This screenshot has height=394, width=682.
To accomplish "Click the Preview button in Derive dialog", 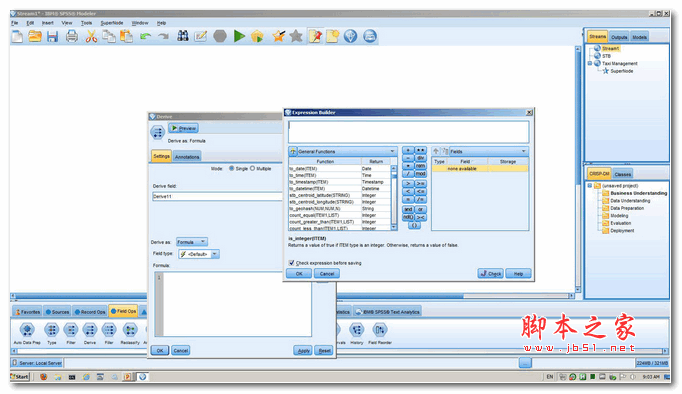I will [184, 128].
